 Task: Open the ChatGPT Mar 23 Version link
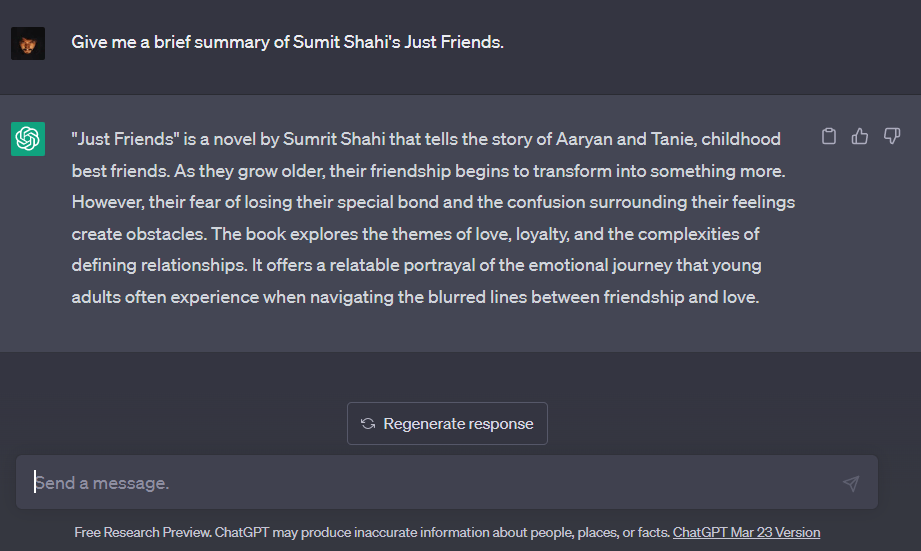pos(746,532)
